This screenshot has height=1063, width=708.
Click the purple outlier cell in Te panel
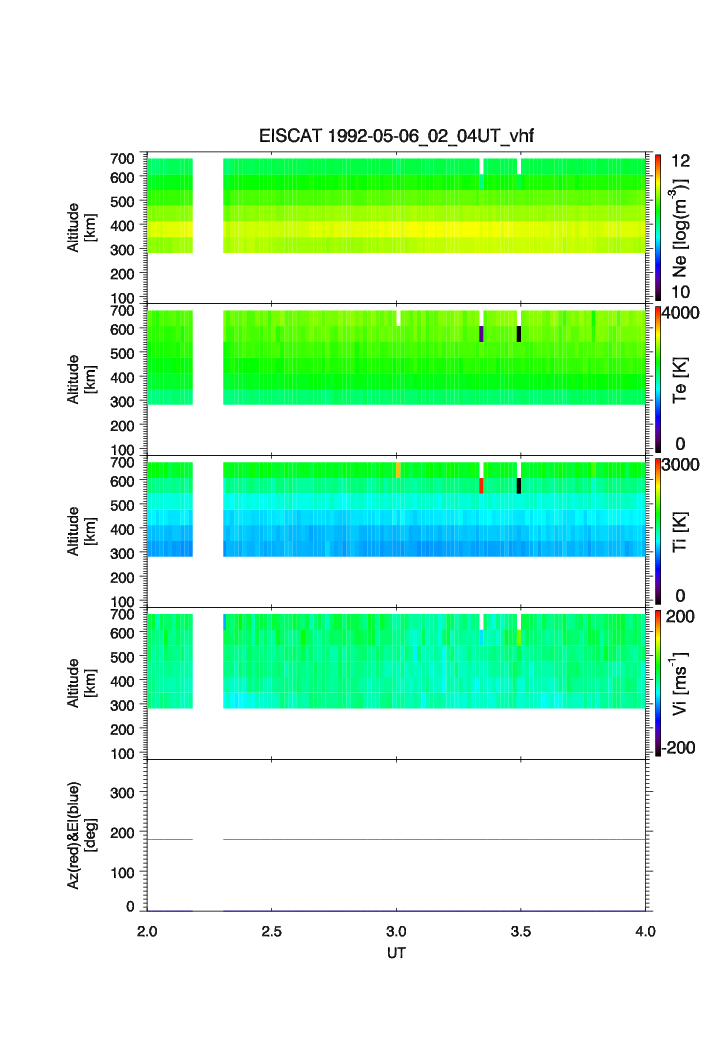click(481, 333)
